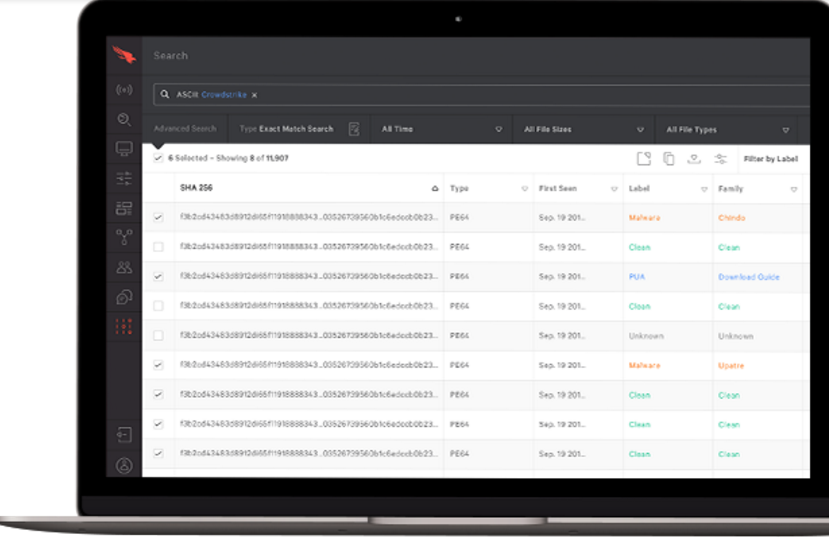Click the filter sliders icon near Filter by Label

[x=720, y=159]
